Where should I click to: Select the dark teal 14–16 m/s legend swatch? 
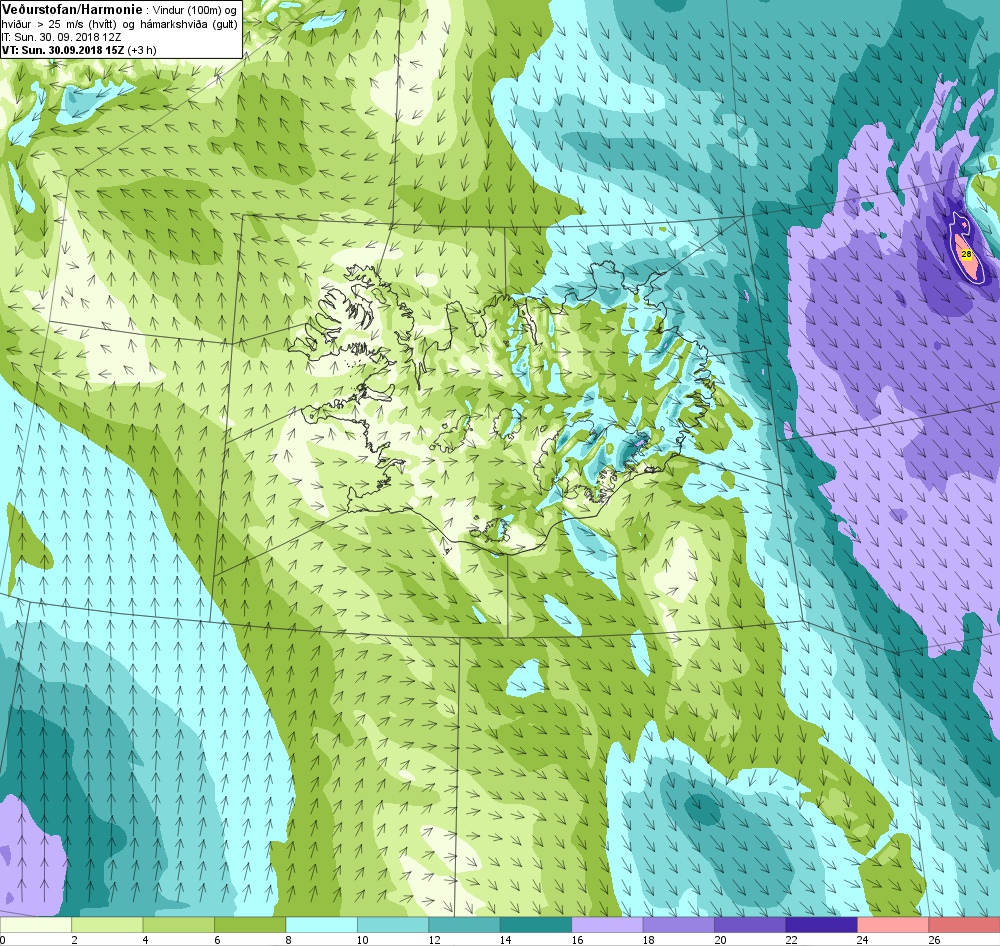coord(536,925)
